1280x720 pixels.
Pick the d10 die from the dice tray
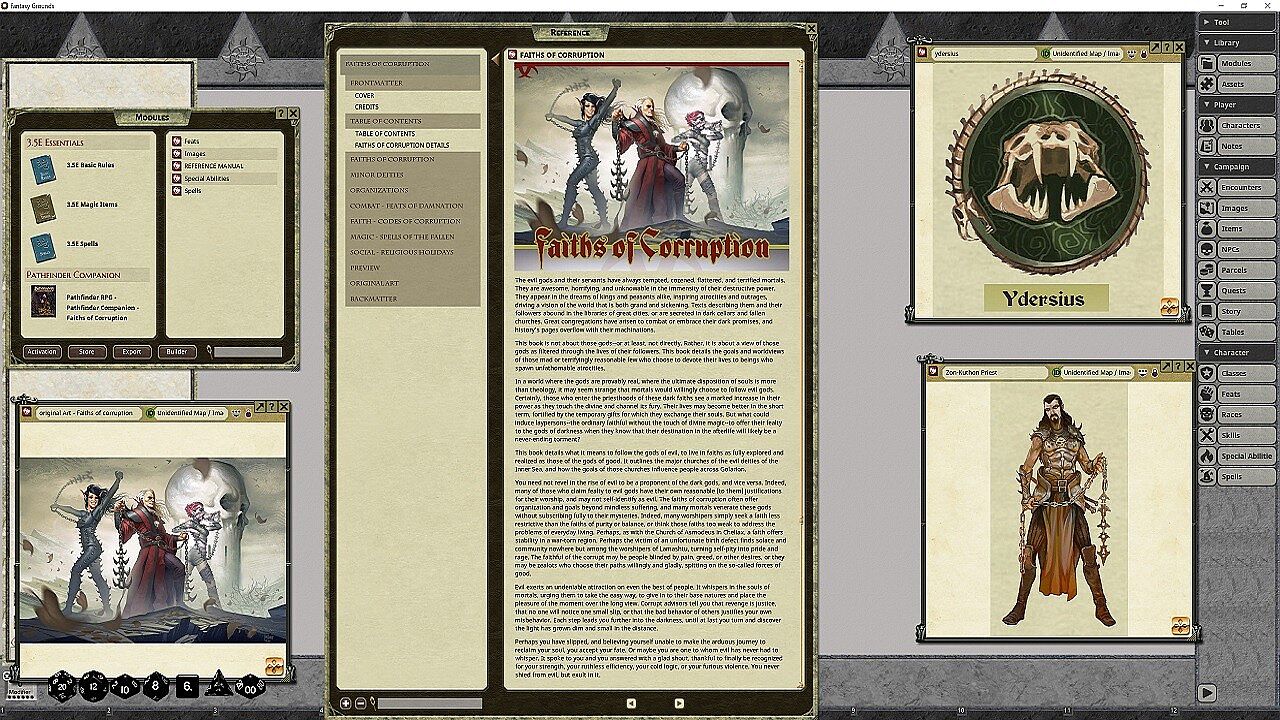(125, 687)
